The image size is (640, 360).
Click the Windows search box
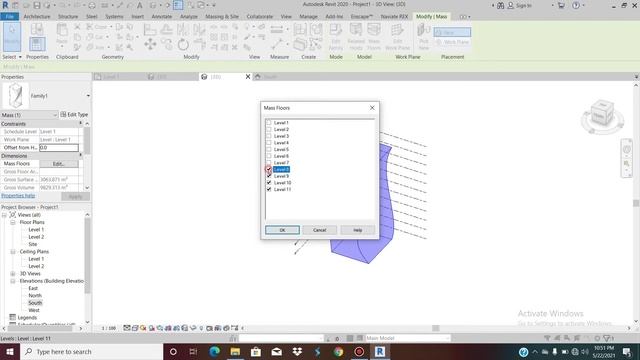[x=91, y=351]
